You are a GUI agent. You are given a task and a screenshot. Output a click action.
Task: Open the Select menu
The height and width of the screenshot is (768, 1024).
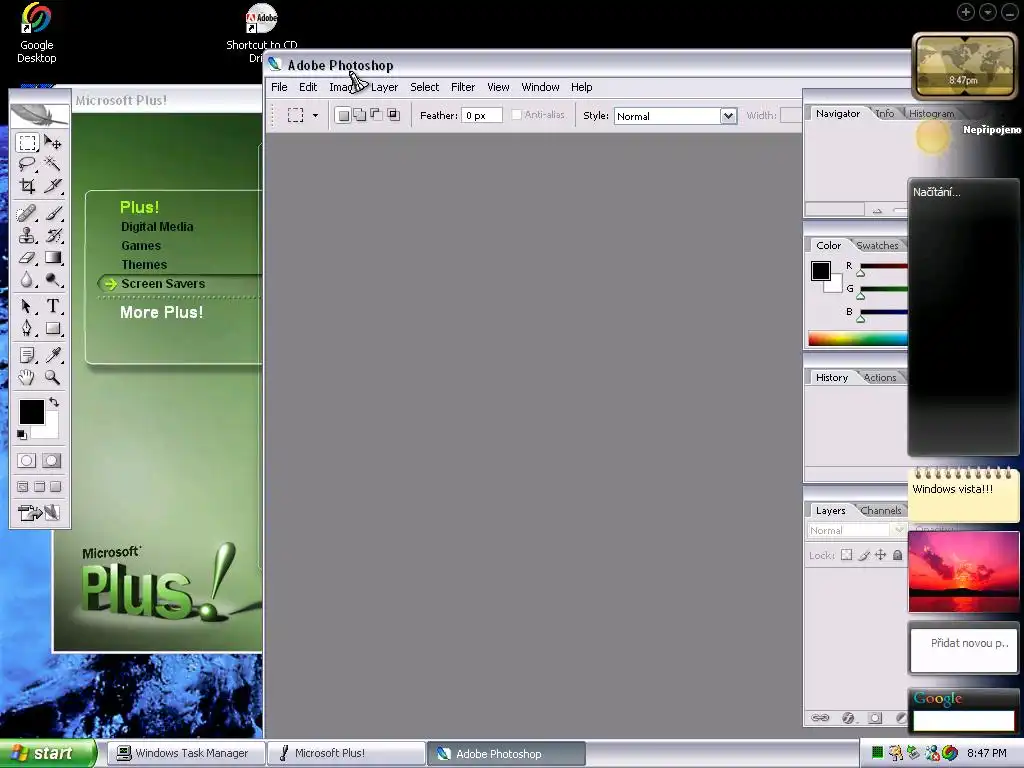(x=424, y=87)
